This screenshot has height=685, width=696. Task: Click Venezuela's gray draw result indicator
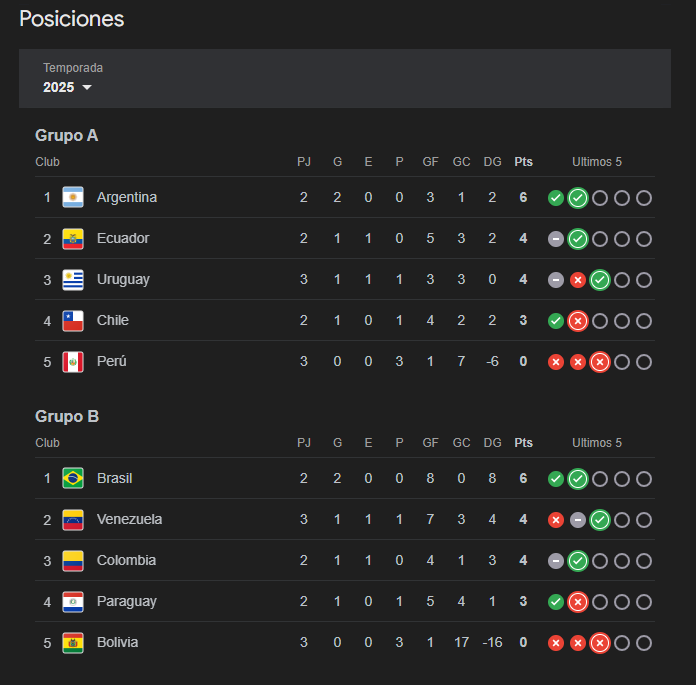pyautogui.click(x=577, y=520)
